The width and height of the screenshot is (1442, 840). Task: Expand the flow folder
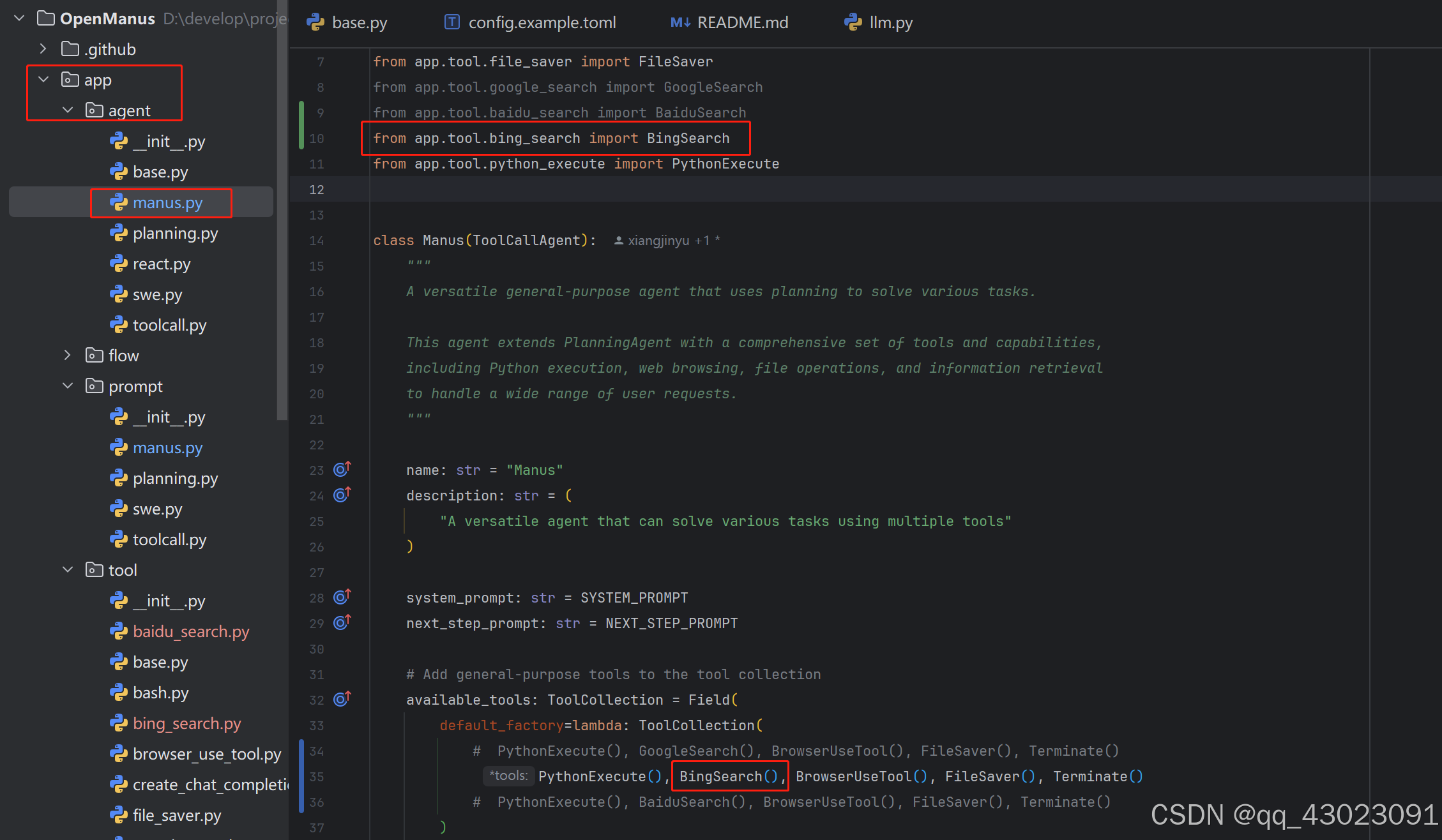pos(68,356)
